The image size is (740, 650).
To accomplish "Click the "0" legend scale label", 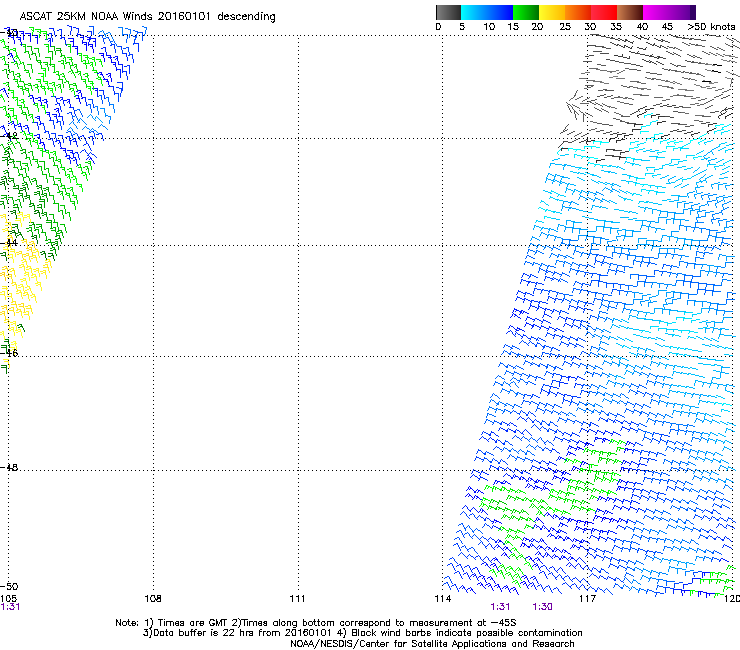I will click(438, 27).
